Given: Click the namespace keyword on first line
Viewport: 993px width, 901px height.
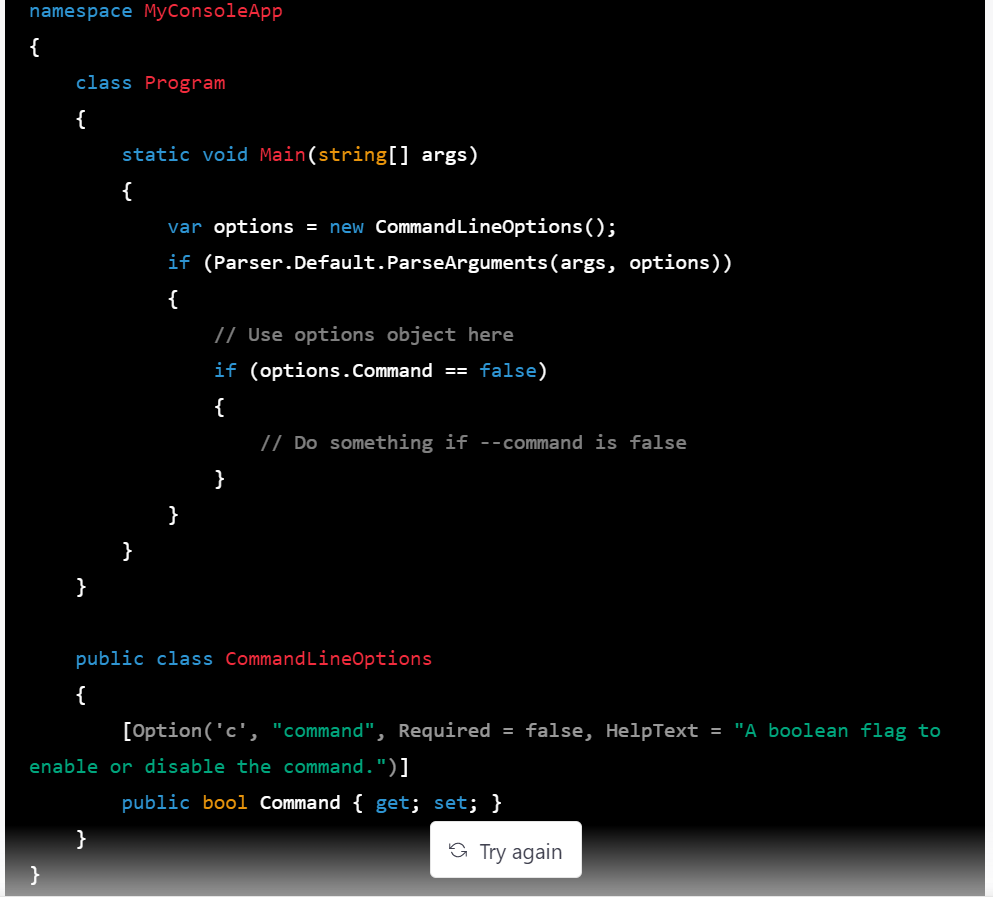Looking at the screenshot, I should point(81,12).
